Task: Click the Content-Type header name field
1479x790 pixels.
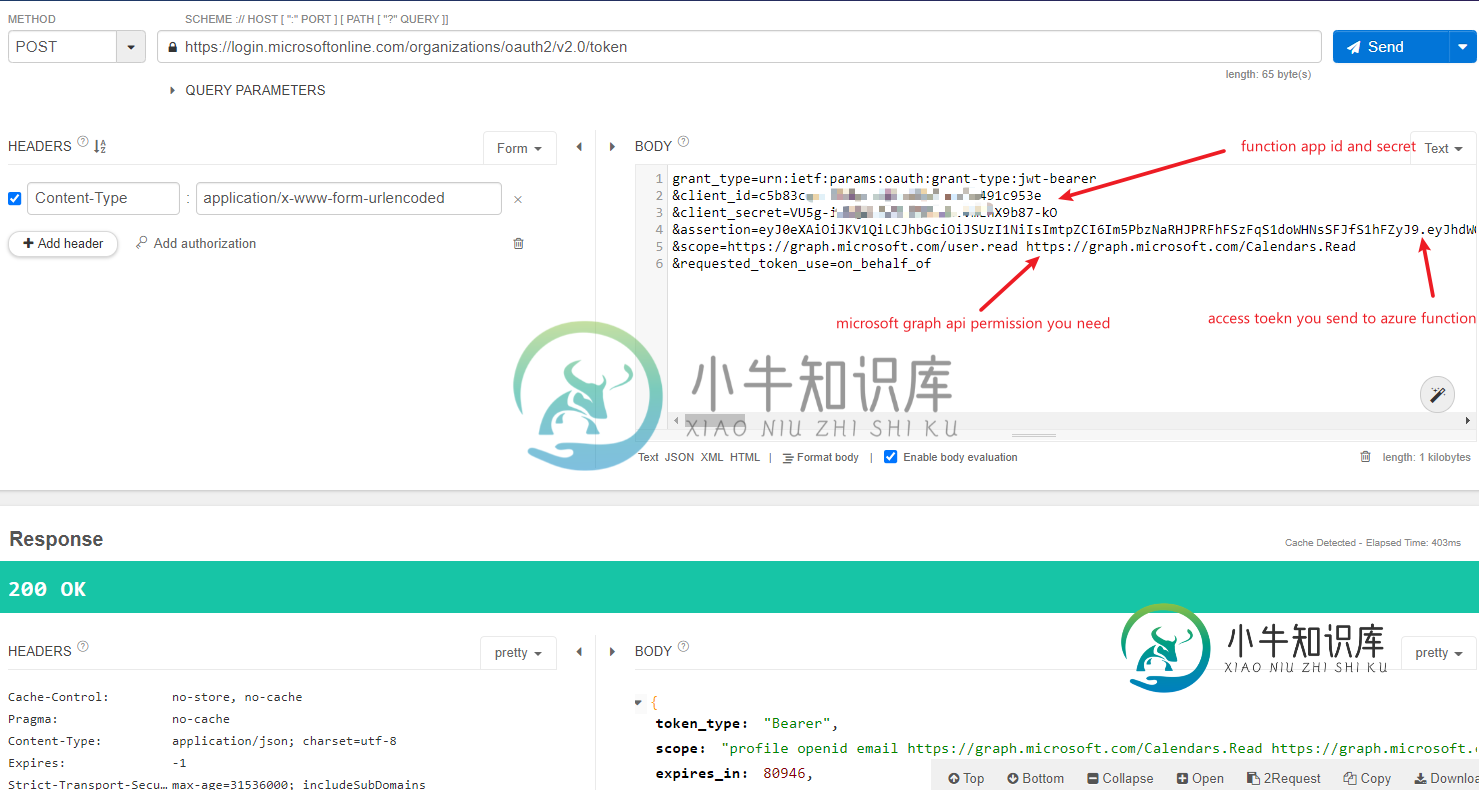Action: coord(103,198)
